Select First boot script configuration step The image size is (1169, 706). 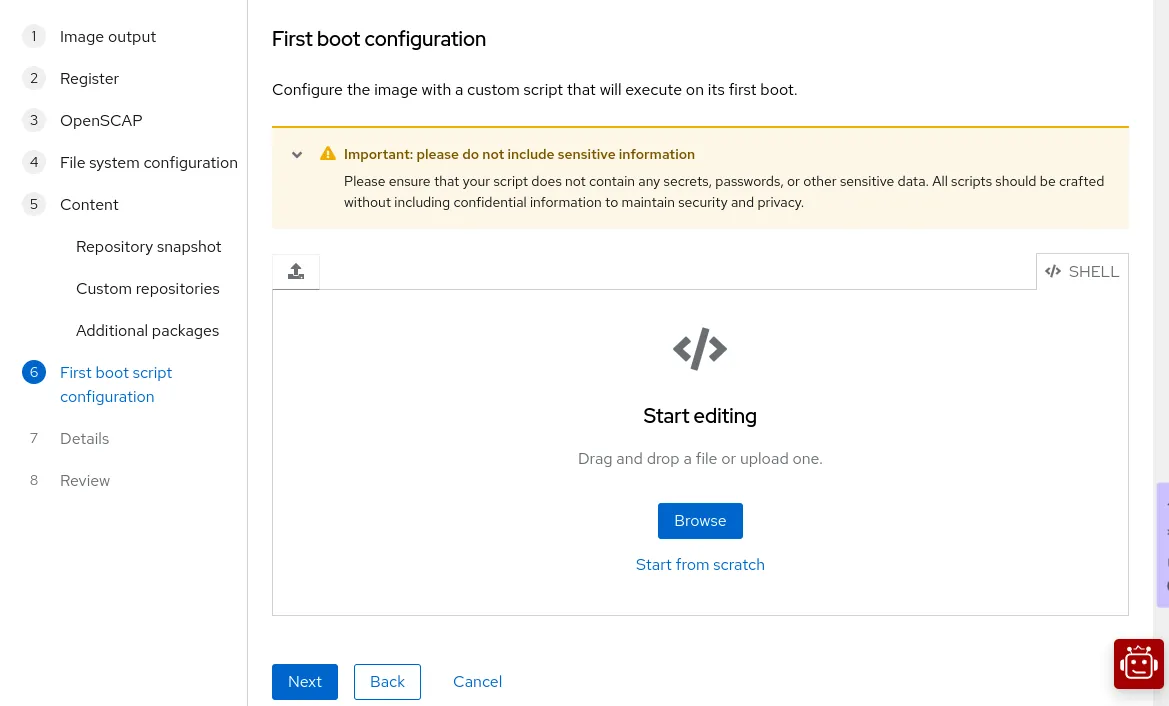115,384
